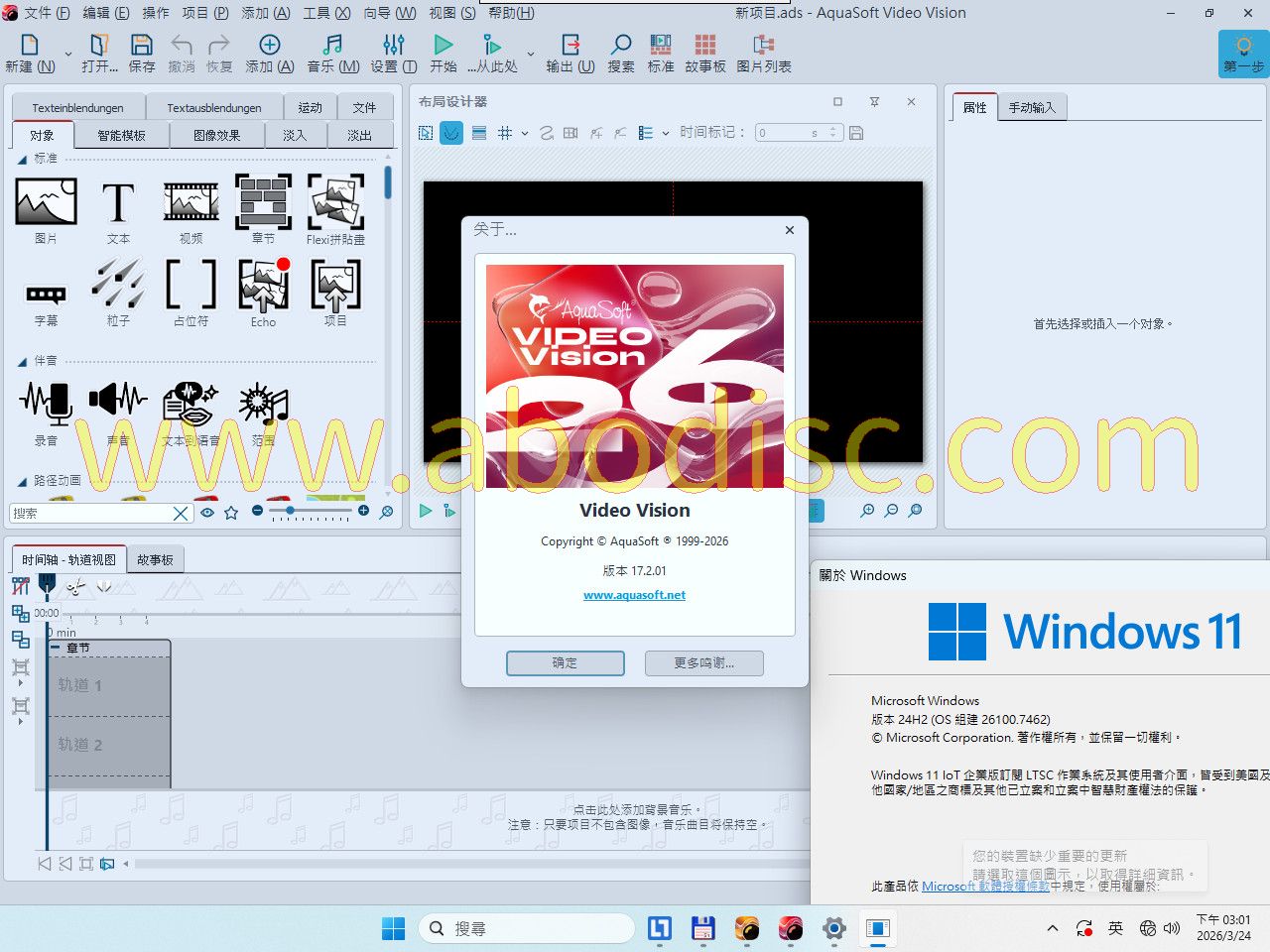Open 设置 (Settings) in the main toolbar
Screen dimensions: 1270x952
click(393, 53)
